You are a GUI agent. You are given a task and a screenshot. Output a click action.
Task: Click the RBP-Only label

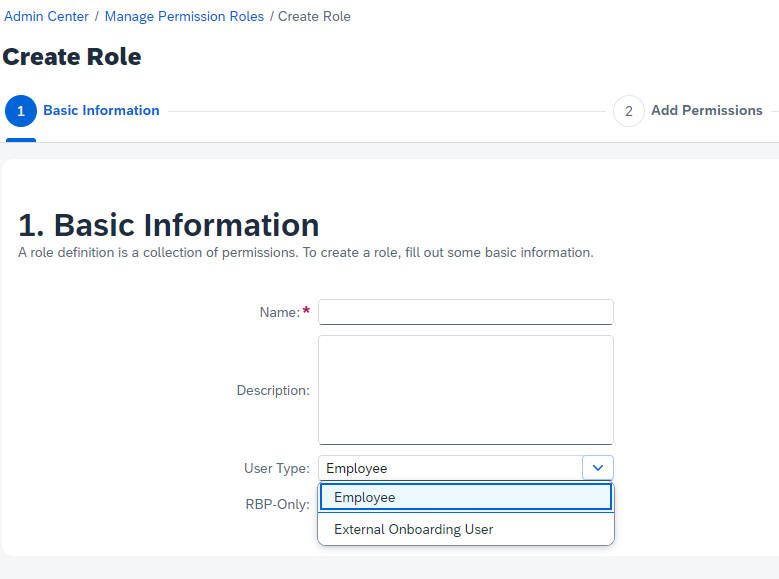point(277,504)
